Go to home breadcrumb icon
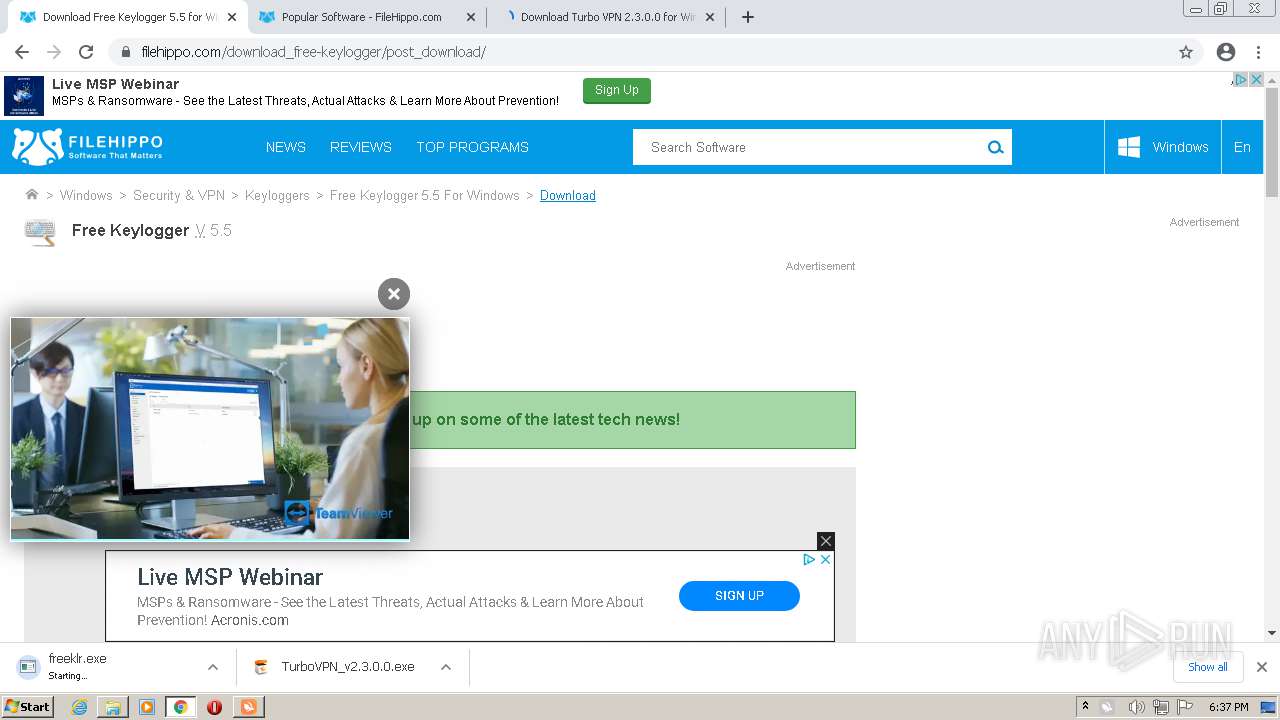 (32, 195)
